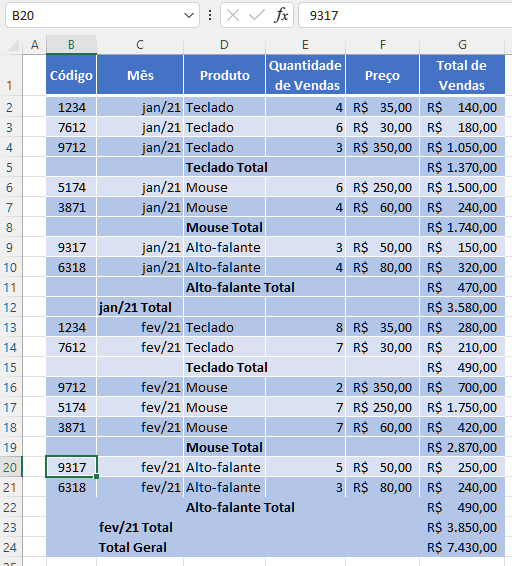Click the fill handle of cell B20

pyautogui.click(x=96, y=476)
